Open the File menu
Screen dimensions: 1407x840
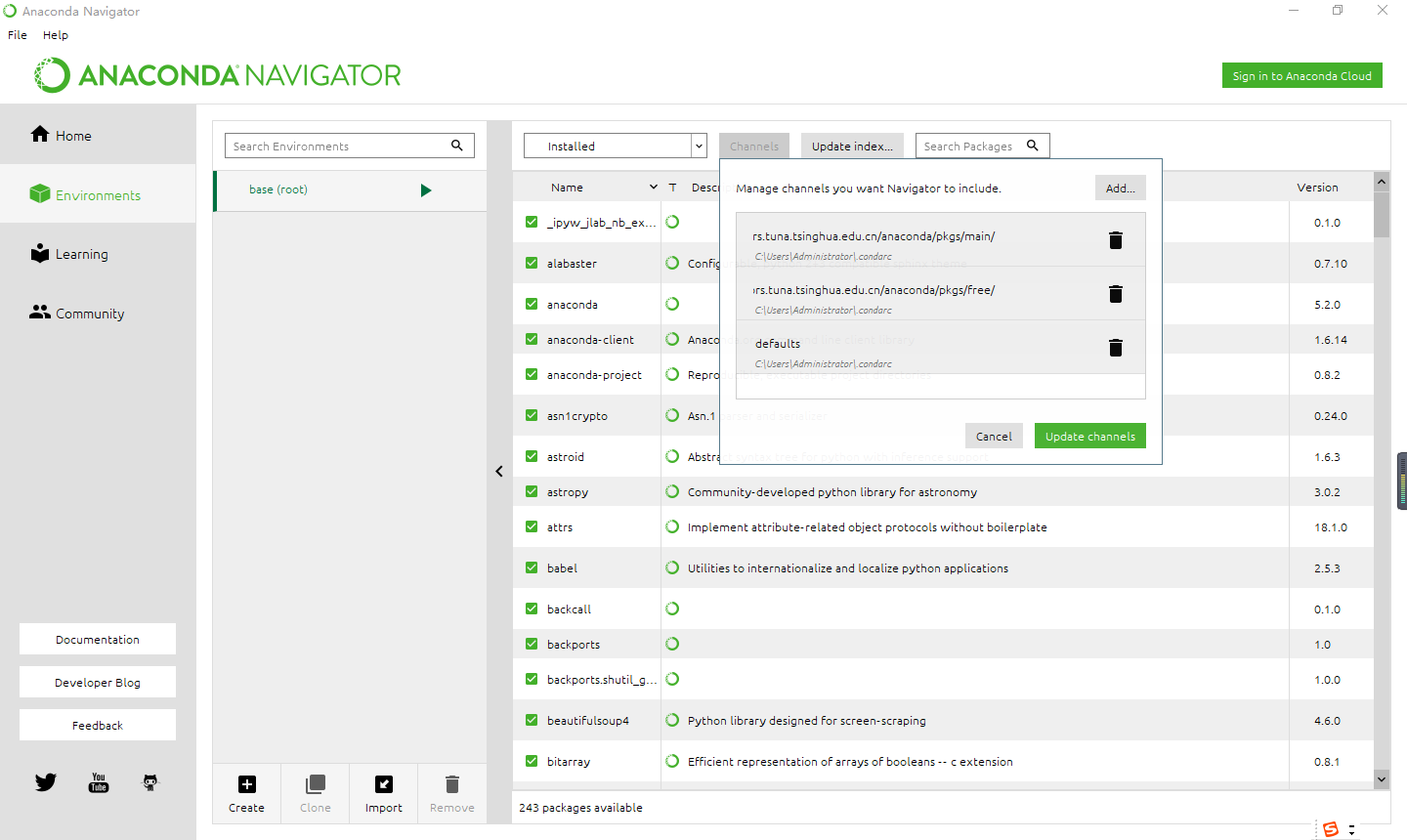pyautogui.click(x=18, y=34)
